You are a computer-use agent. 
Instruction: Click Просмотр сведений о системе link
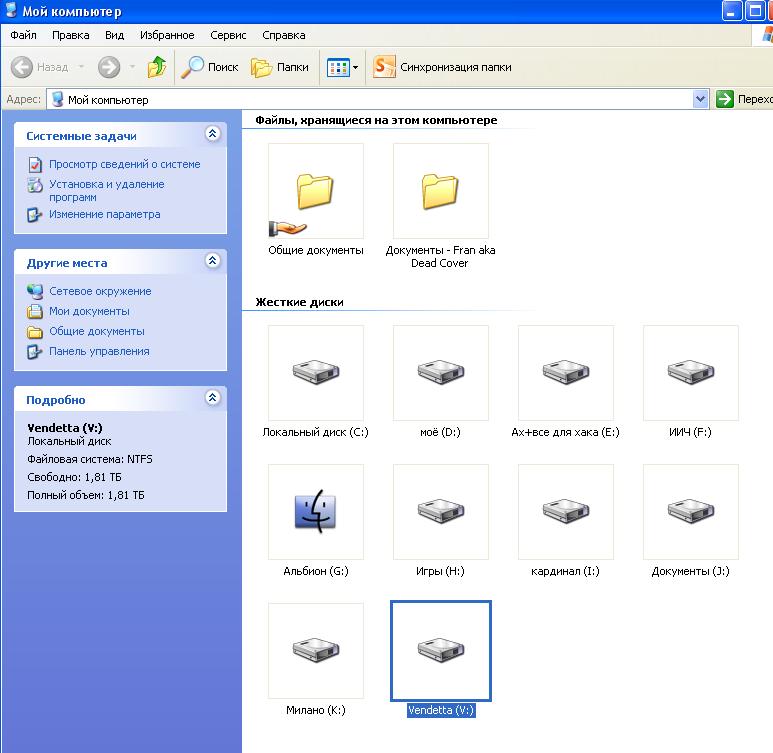[x=125, y=164]
